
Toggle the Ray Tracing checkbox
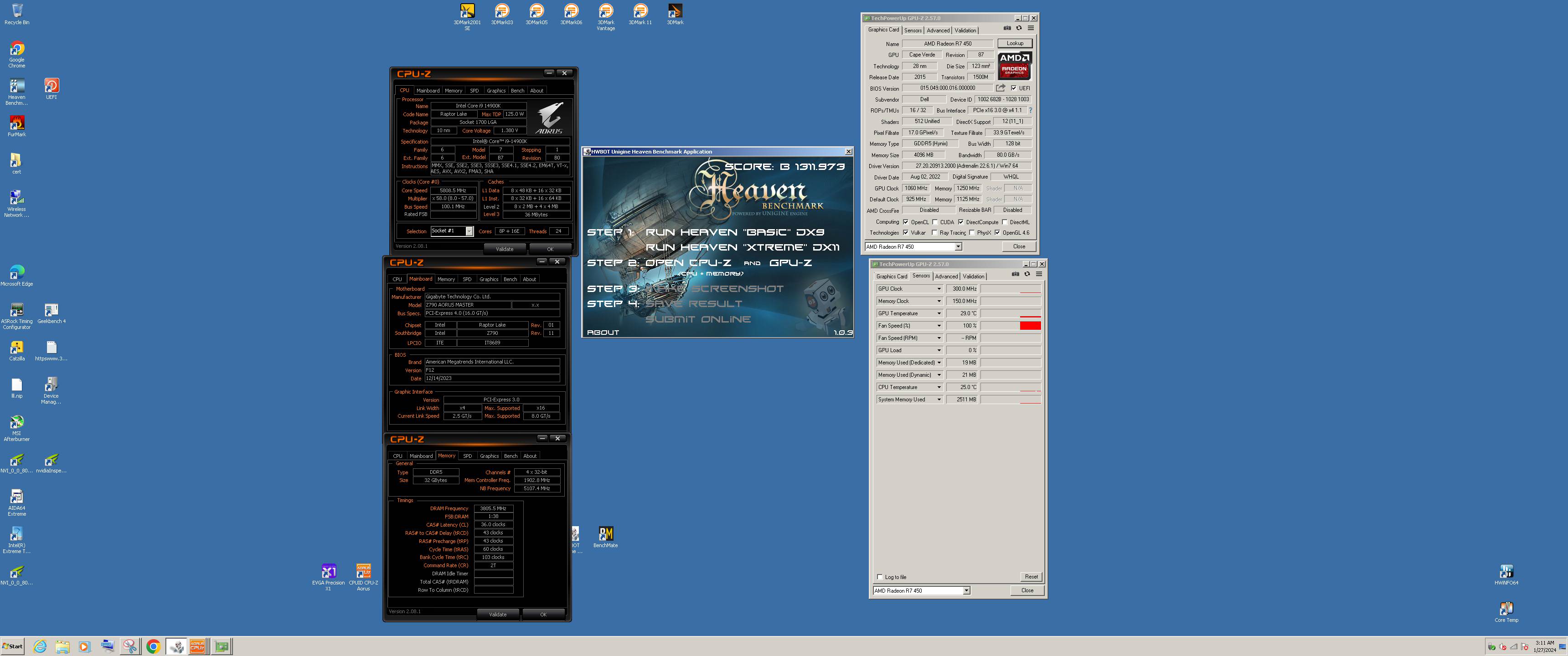coord(935,232)
